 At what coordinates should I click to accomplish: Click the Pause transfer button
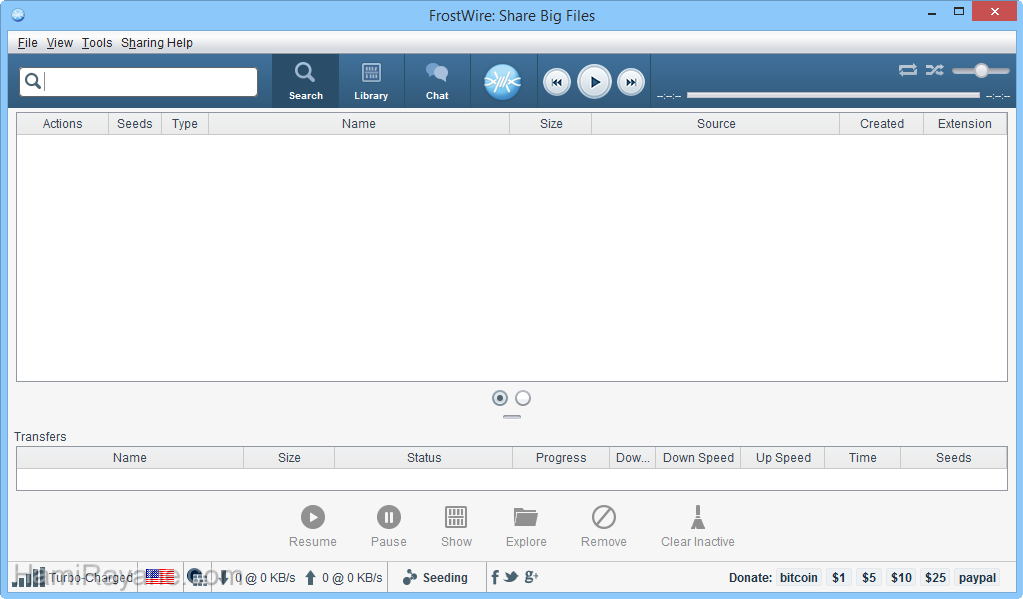[x=389, y=526]
